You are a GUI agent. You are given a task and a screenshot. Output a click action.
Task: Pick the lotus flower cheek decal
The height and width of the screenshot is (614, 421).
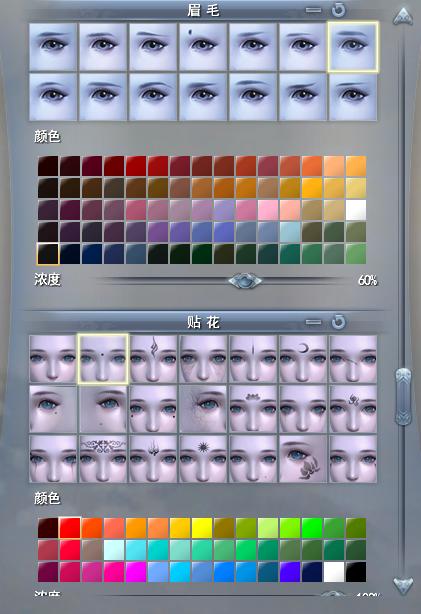point(303,459)
